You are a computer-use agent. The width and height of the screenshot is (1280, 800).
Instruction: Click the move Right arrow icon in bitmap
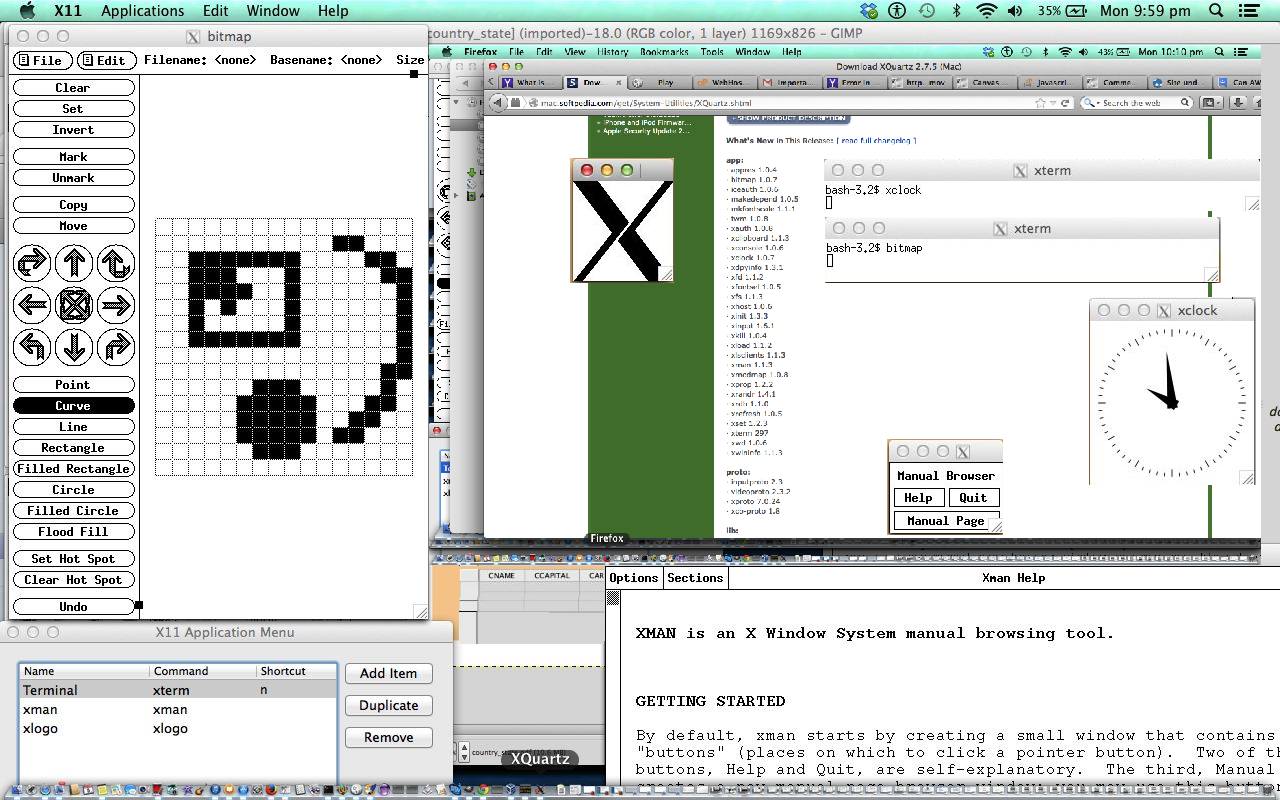(116, 305)
